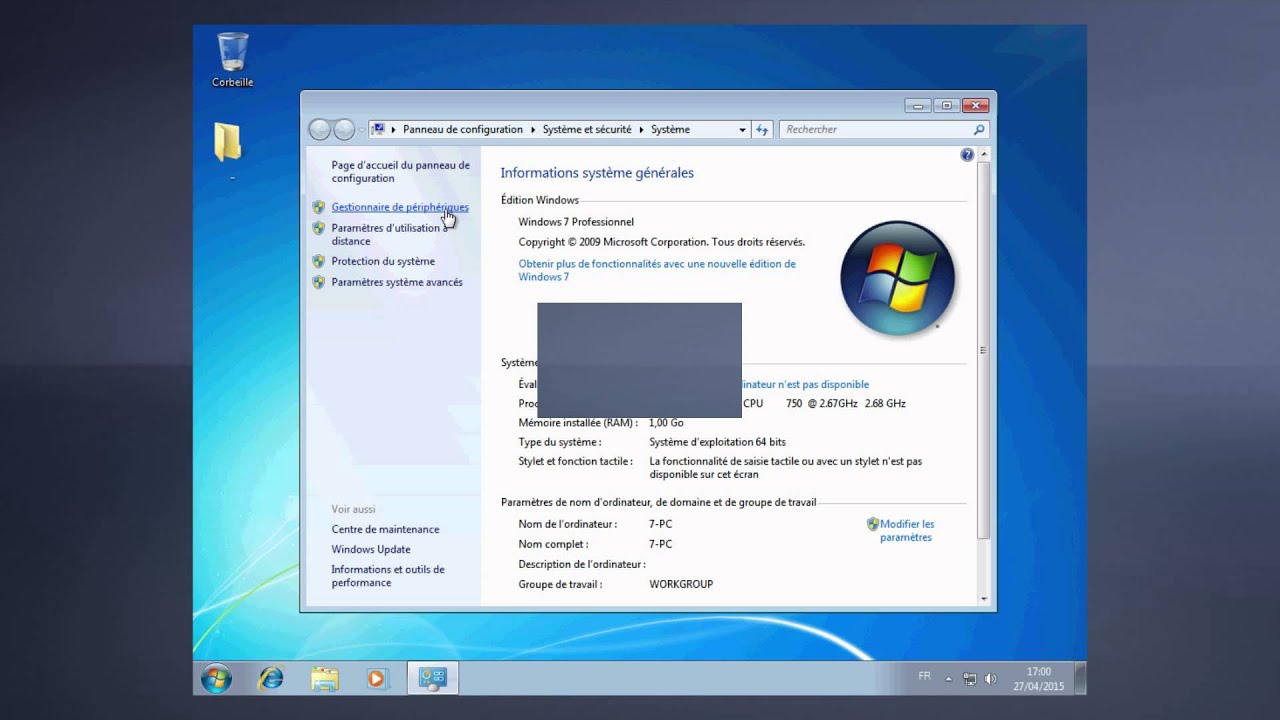Open Protection du système link
The image size is (1280, 720).
[383, 261]
